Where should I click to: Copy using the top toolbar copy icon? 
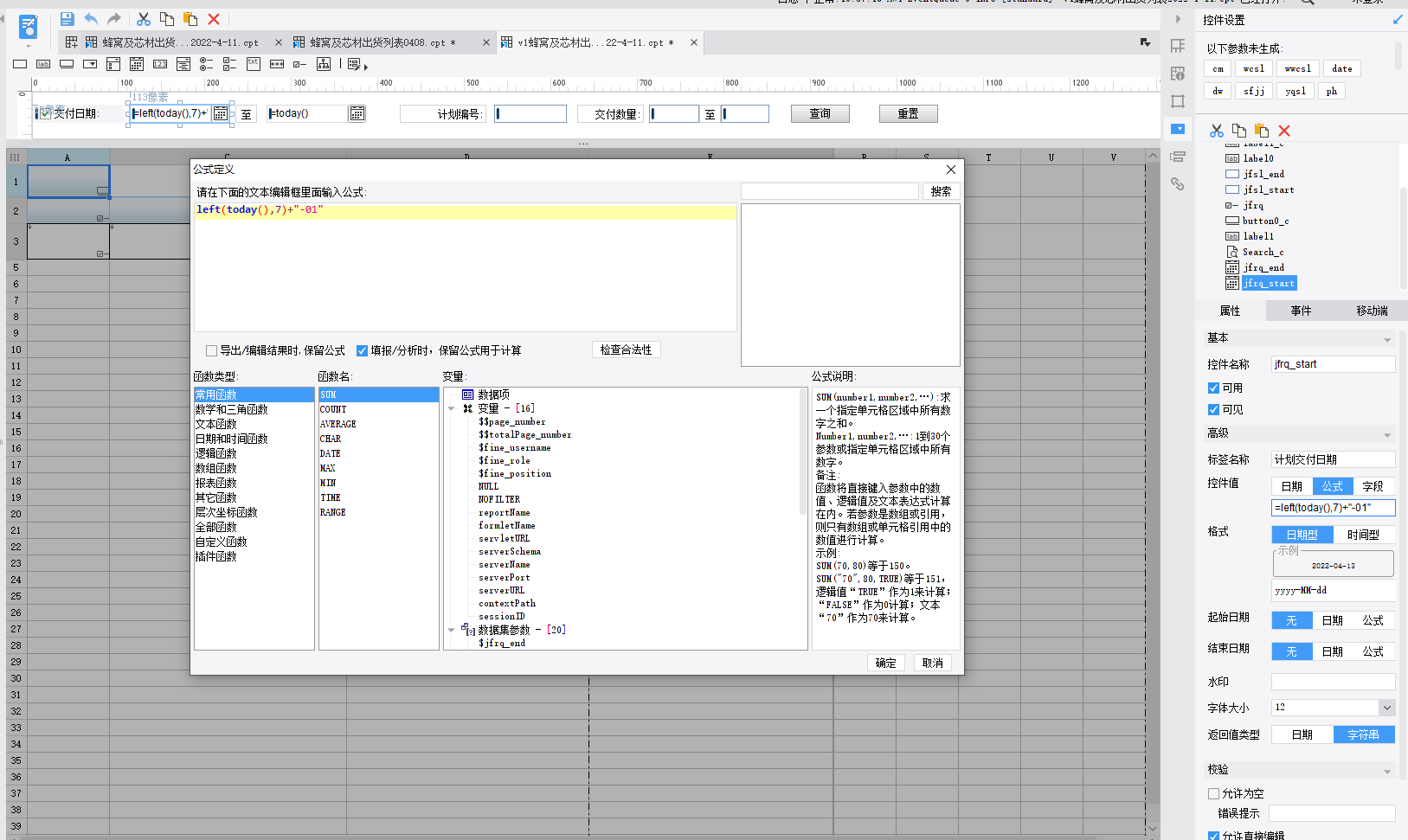click(167, 19)
